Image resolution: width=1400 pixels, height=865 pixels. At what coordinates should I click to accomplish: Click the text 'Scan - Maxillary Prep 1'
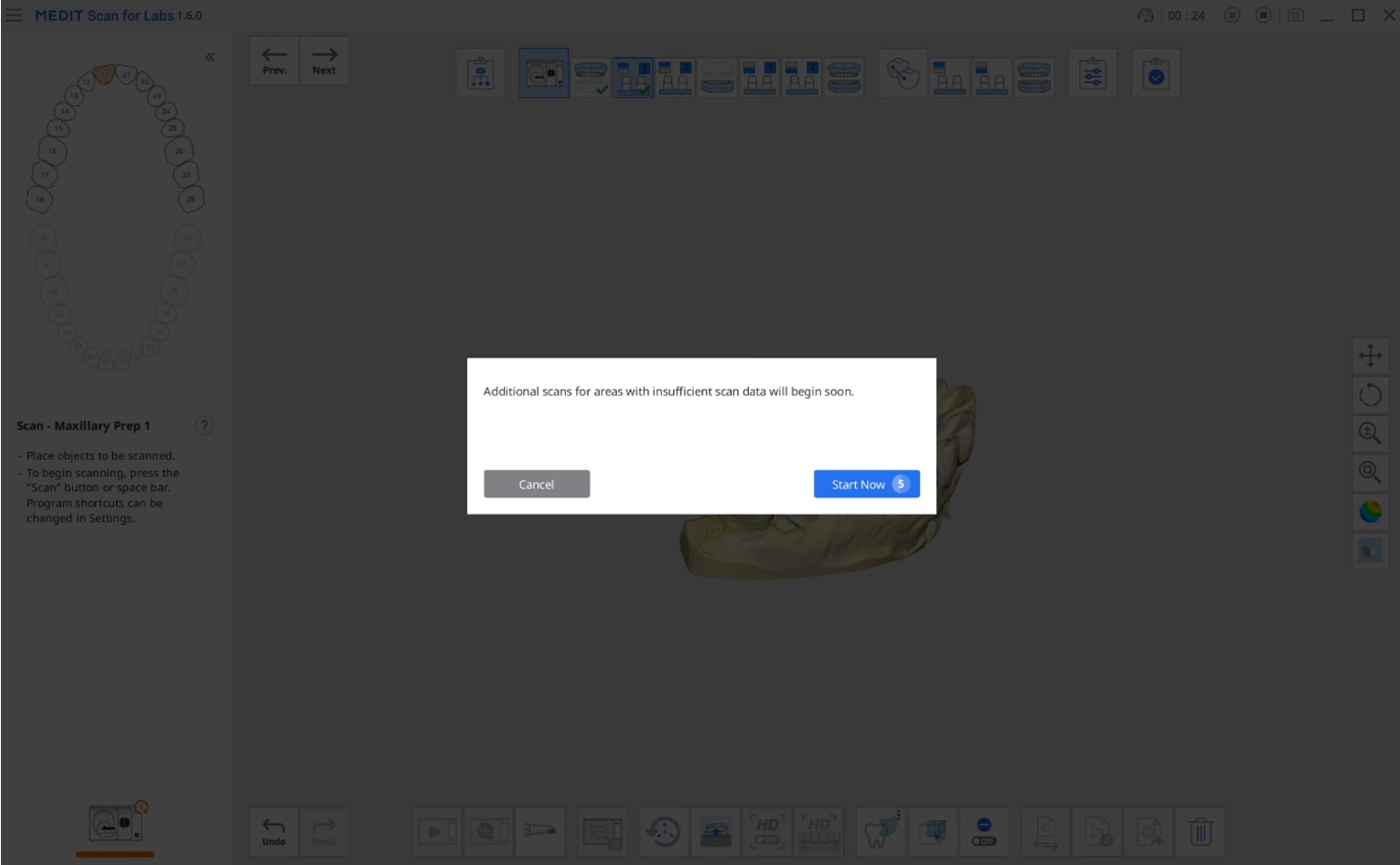[83, 426]
